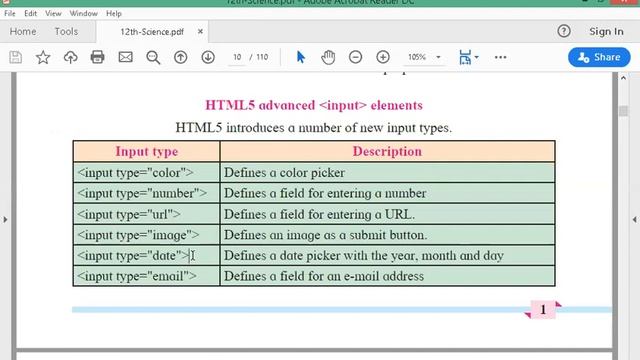Click the current page number field
The width and height of the screenshot is (640, 360).
pyautogui.click(x=237, y=57)
